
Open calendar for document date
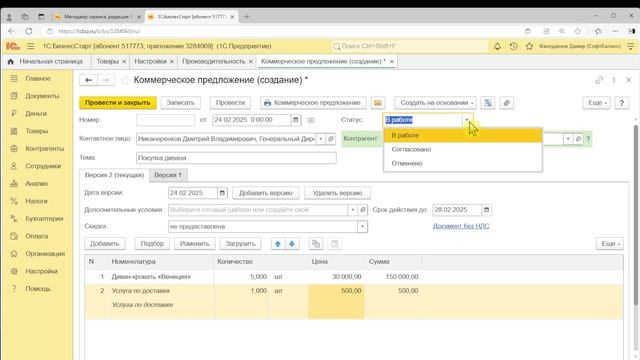click(296, 120)
